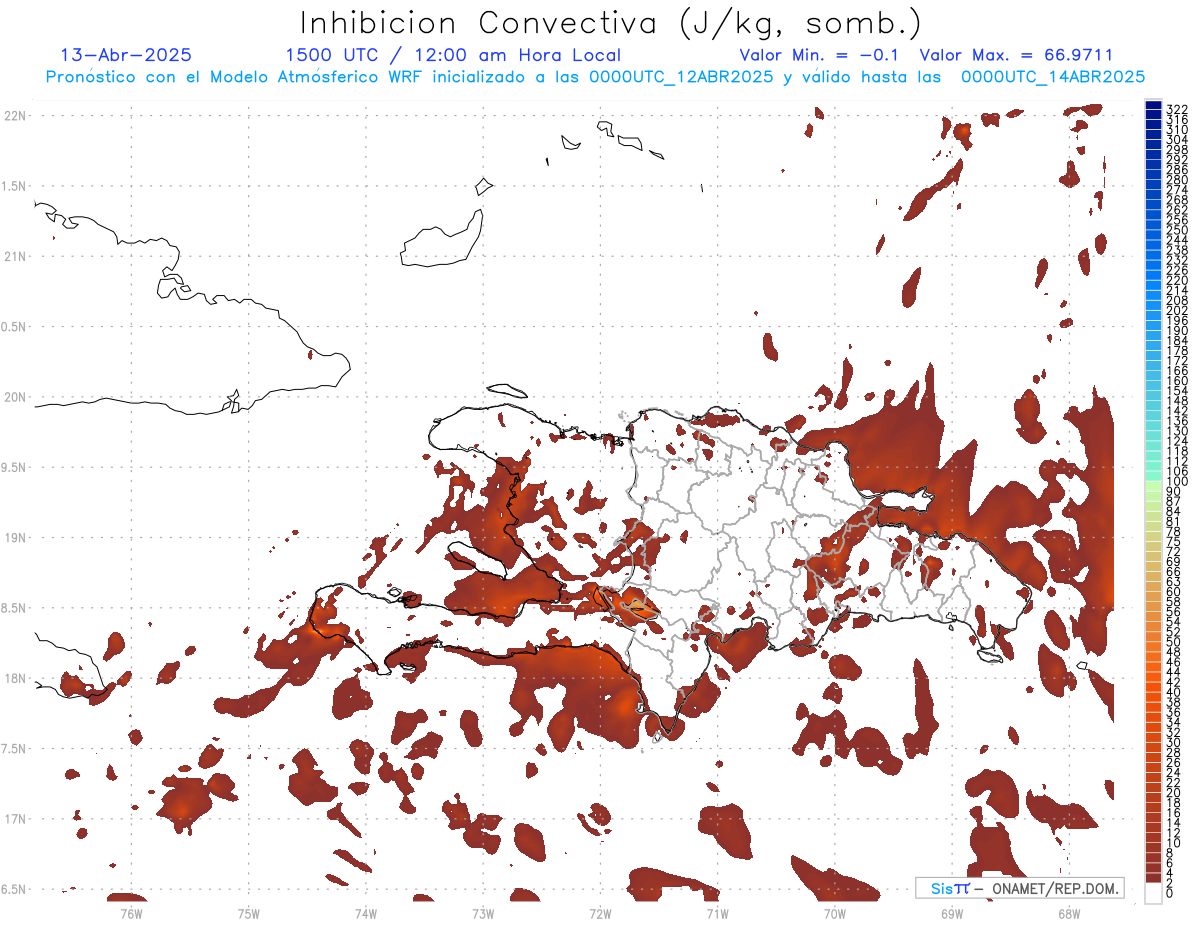The image size is (1200, 927).
Task: Click the time label '1500 UTC / 12:00 am Hora Local'
Action: point(453,56)
